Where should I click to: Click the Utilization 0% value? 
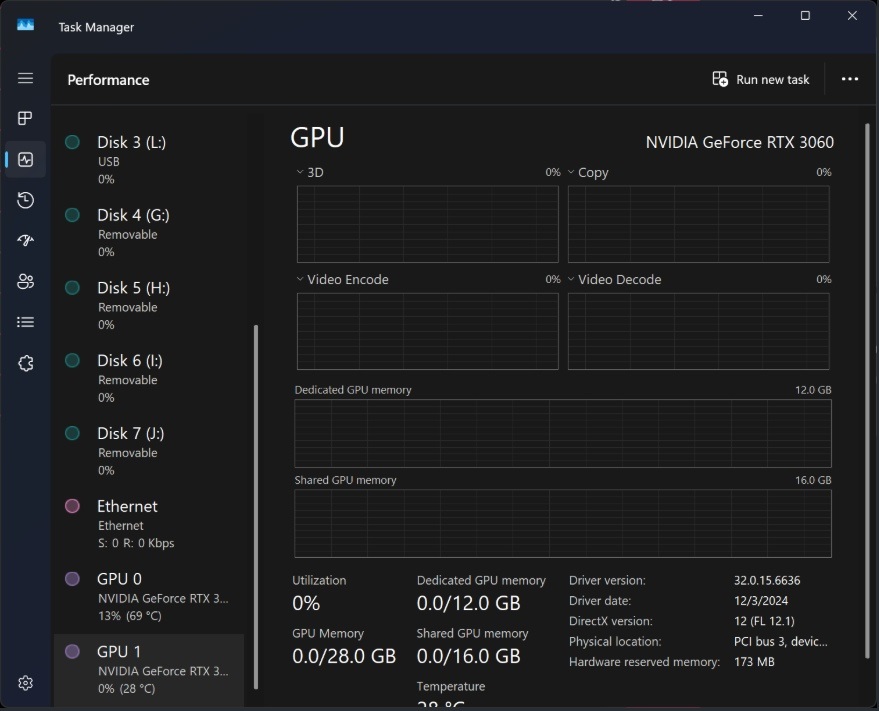[306, 603]
